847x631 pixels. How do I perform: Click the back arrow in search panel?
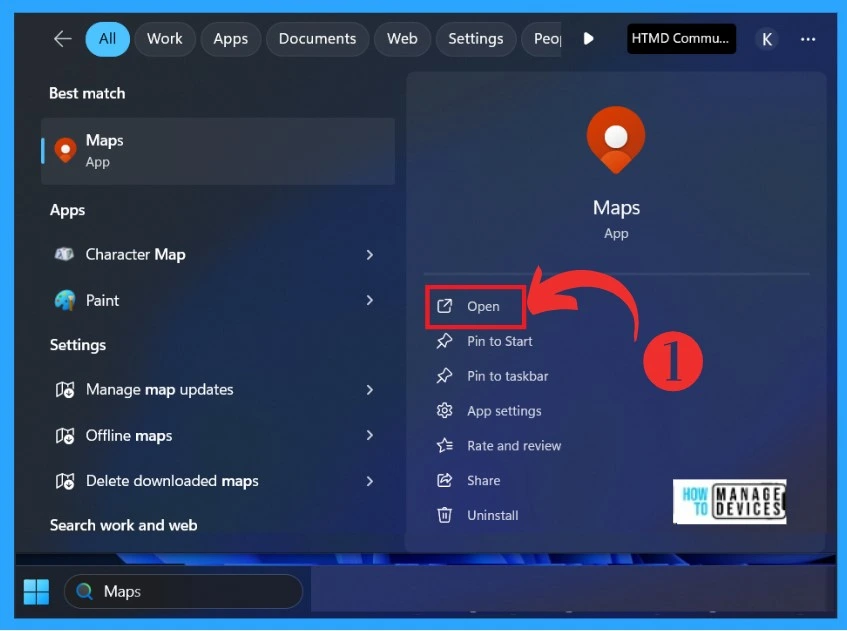click(x=63, y=39)
